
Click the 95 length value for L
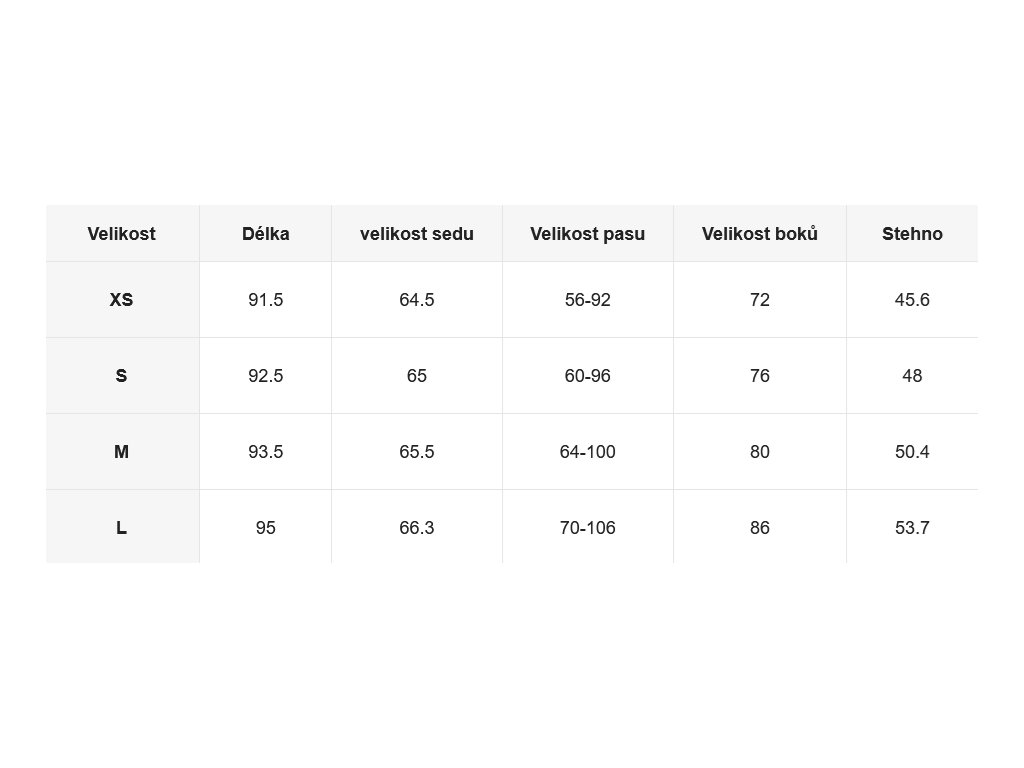coord(266,526)
